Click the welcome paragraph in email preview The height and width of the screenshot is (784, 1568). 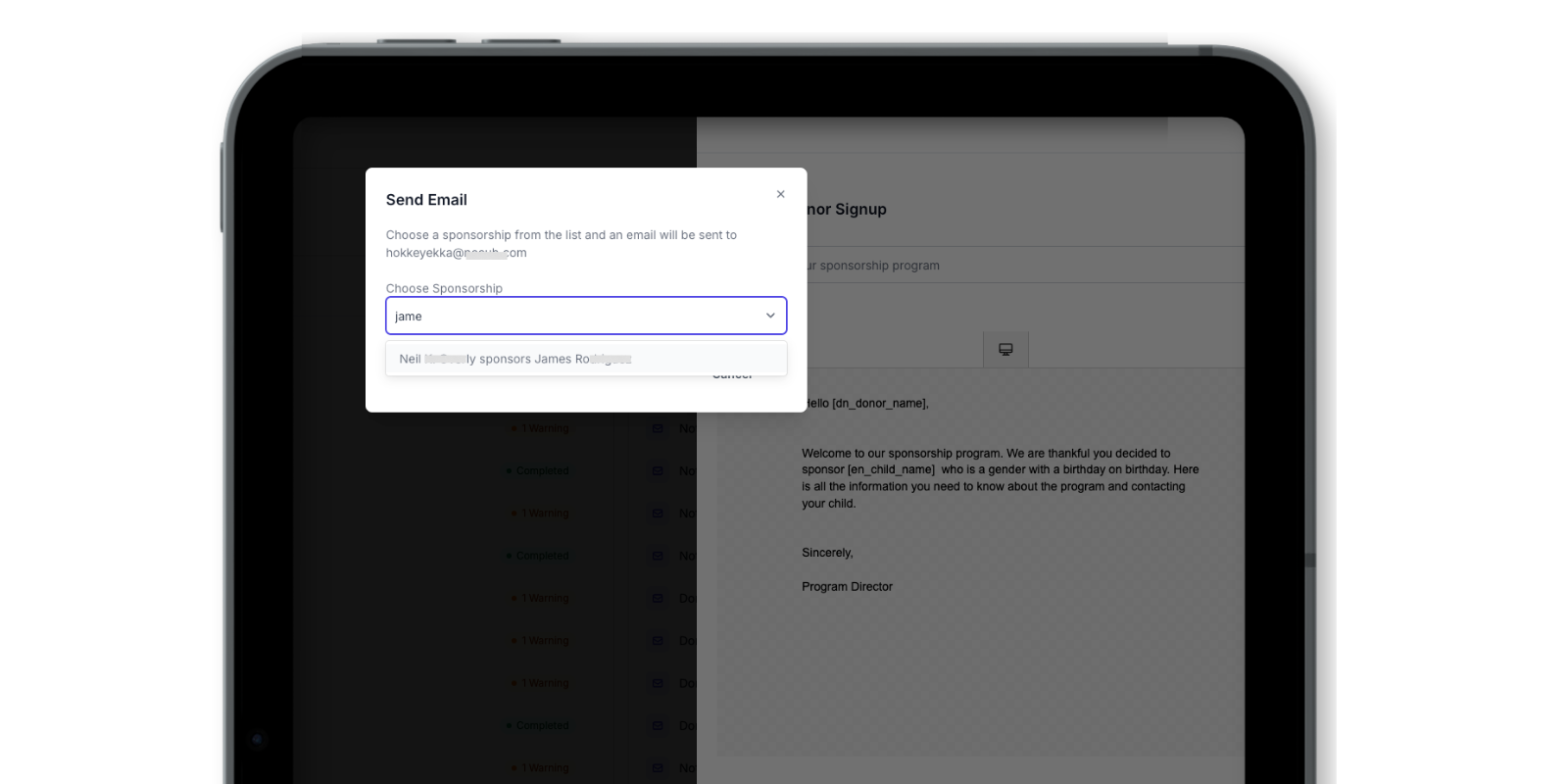tap(1001, 478)
